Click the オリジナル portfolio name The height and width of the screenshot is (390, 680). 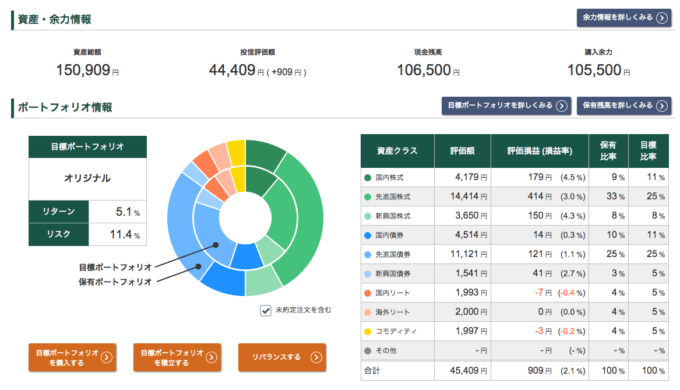pos(88,178)
